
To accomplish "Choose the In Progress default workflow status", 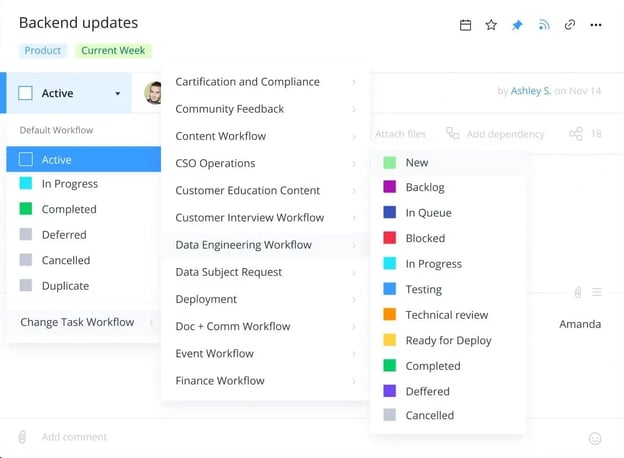I will (69, 184).
